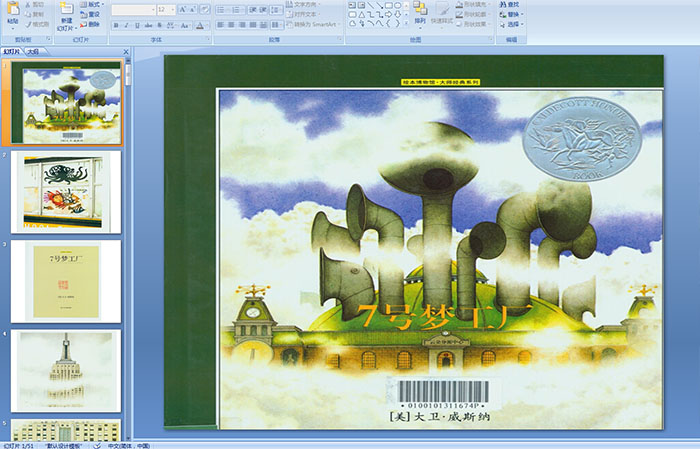This screenshot has height=449, width=700.
Task: Select the Down Arrow block shape
Action: [x=398, y=15]
